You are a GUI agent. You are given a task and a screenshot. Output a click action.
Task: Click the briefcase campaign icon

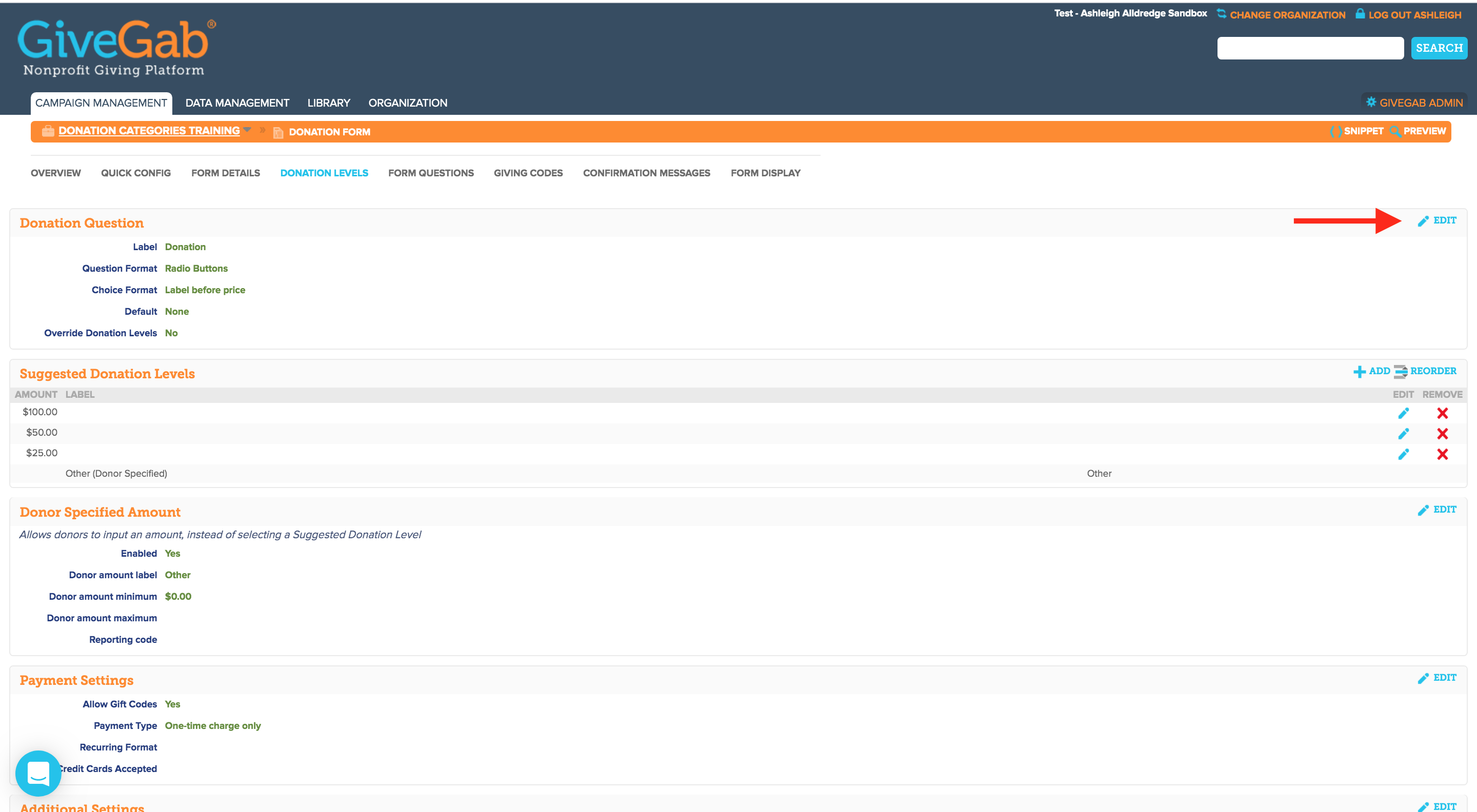tap(48, 131)
